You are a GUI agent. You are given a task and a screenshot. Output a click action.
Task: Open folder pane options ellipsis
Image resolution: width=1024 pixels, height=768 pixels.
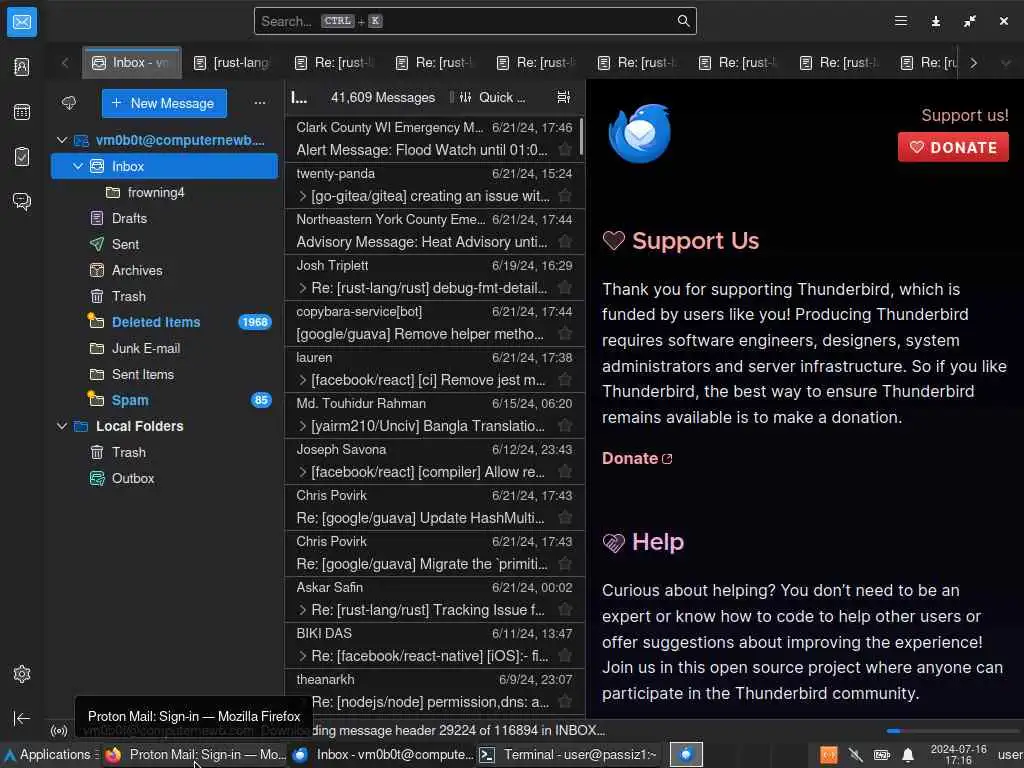tap(260, 103)
